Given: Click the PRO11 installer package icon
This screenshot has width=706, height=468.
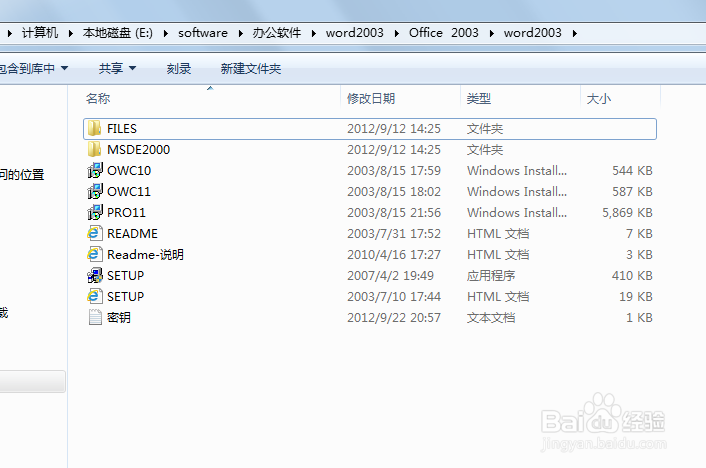Looking at the screenshot, I should pyautogui.click(x=95, y=212).
